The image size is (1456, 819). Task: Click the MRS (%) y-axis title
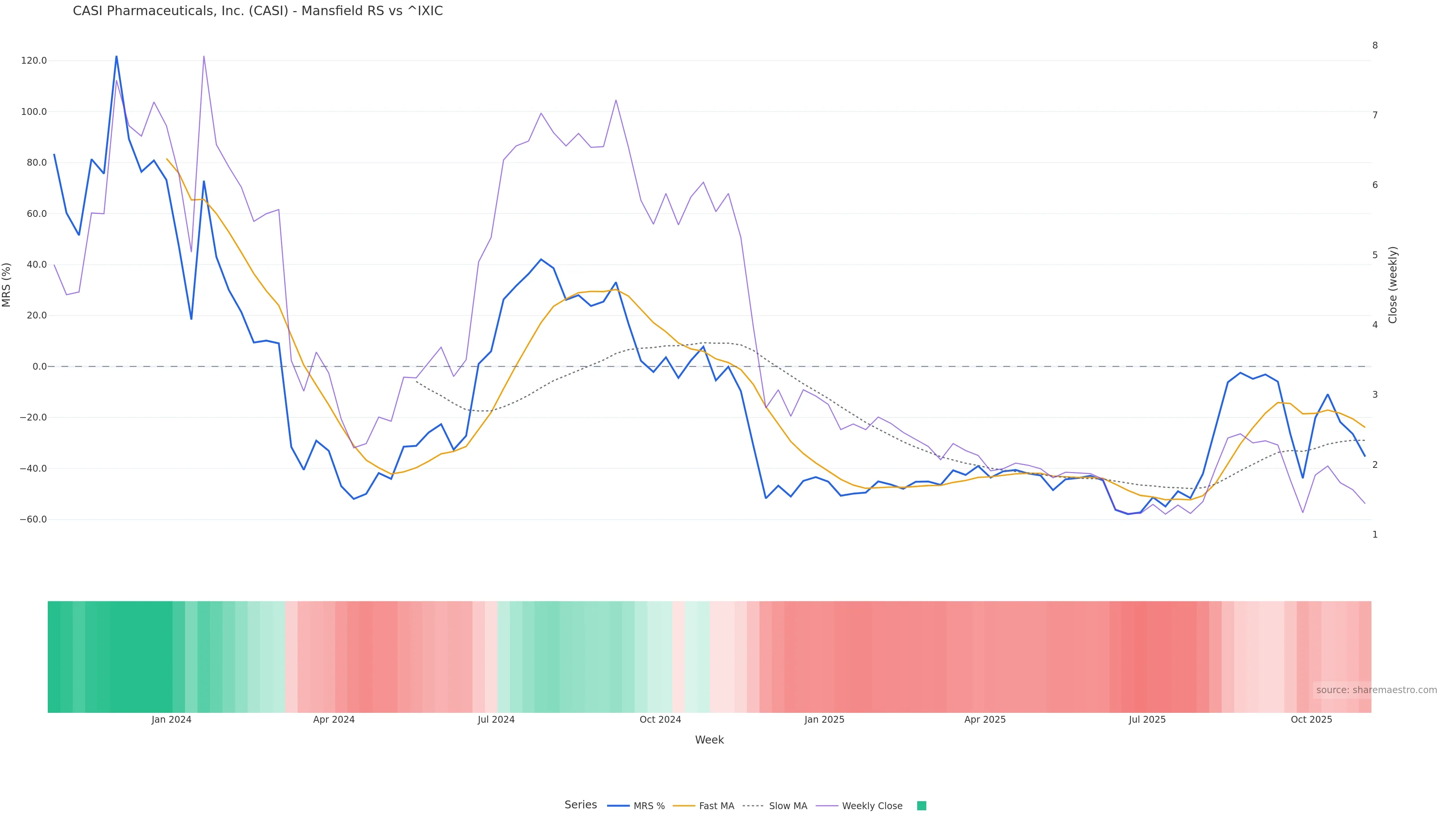7,285
